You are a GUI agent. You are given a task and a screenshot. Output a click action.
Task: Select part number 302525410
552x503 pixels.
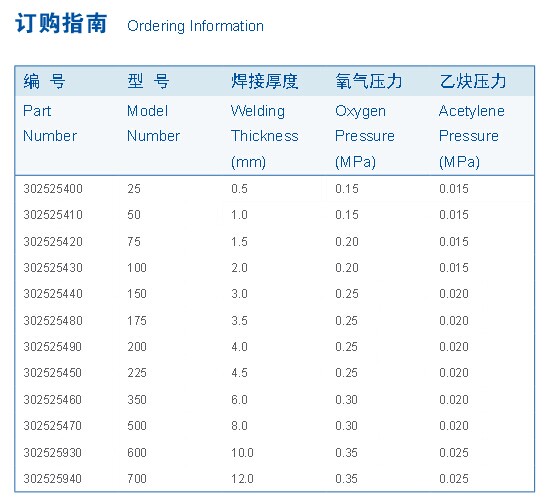pyautogui.click(x=53, y=215)
